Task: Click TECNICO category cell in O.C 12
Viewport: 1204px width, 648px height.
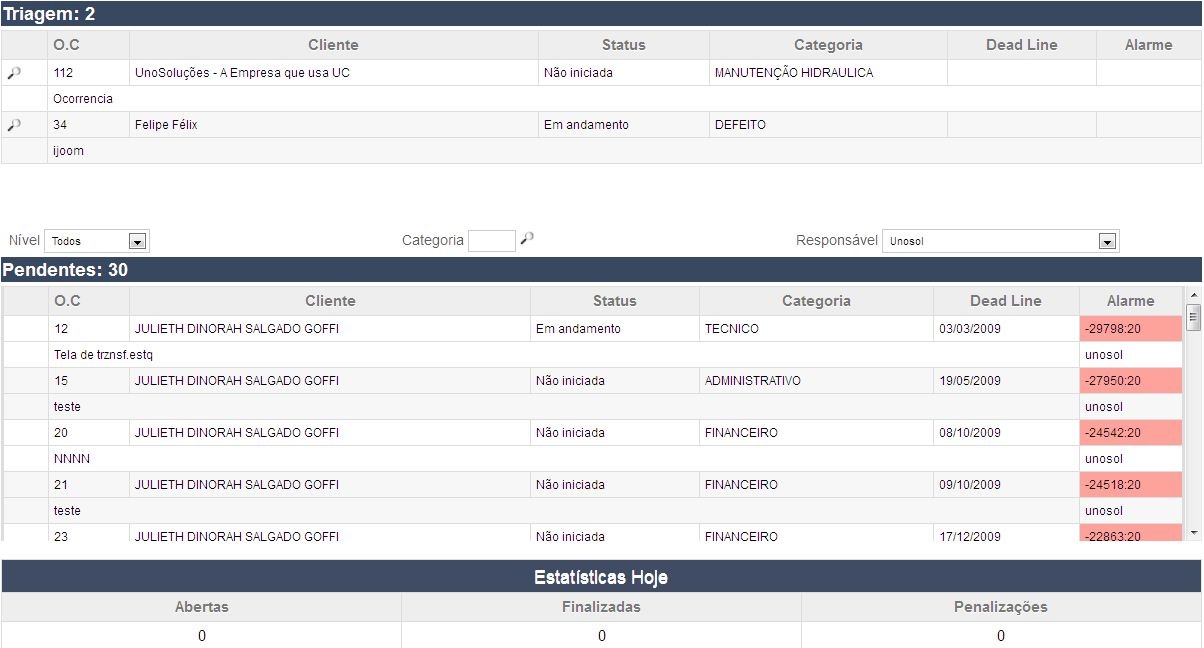Action: [x=731, y=329]
